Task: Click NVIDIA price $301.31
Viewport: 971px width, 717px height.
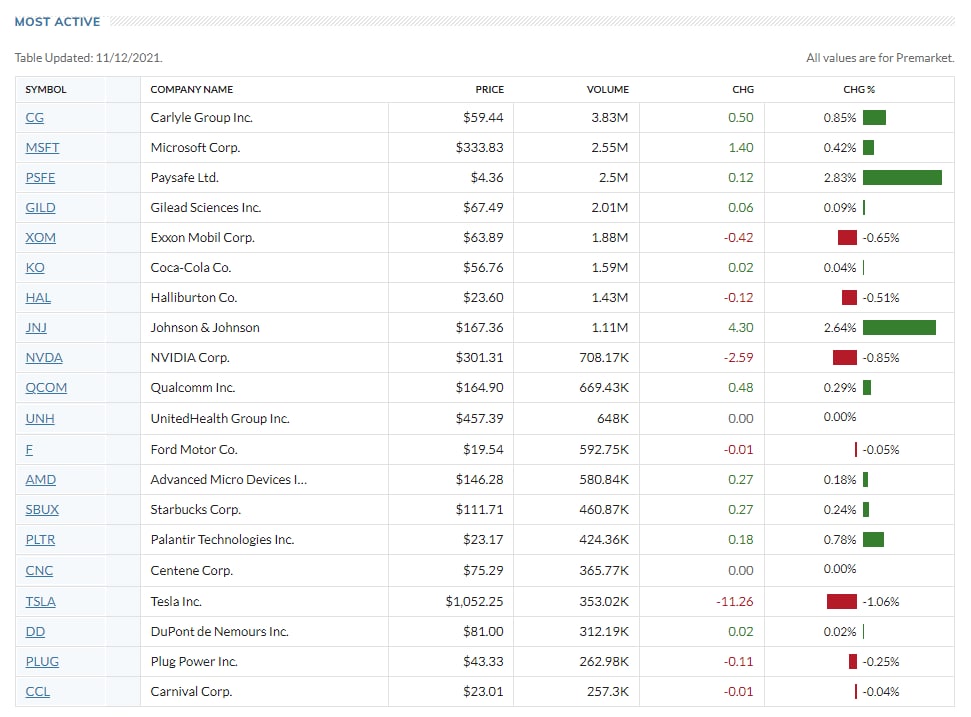Action: tap(479, 358)
